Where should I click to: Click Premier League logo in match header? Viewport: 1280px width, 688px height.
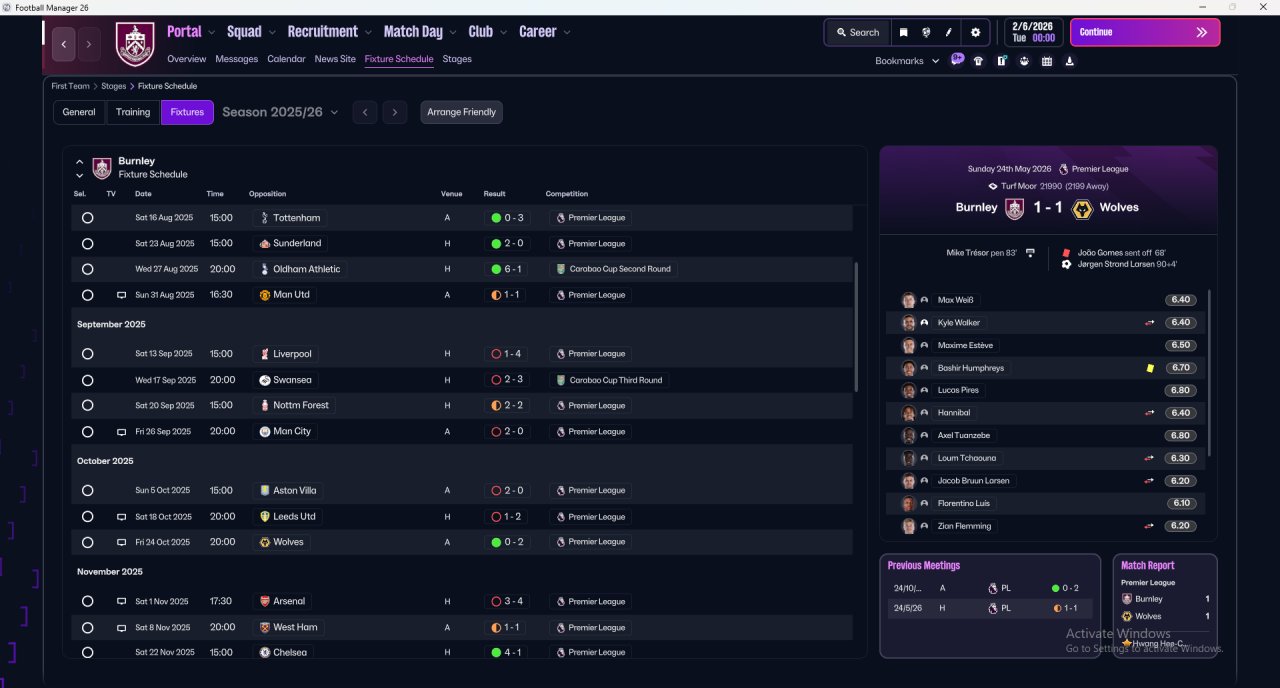point(1063,169)
